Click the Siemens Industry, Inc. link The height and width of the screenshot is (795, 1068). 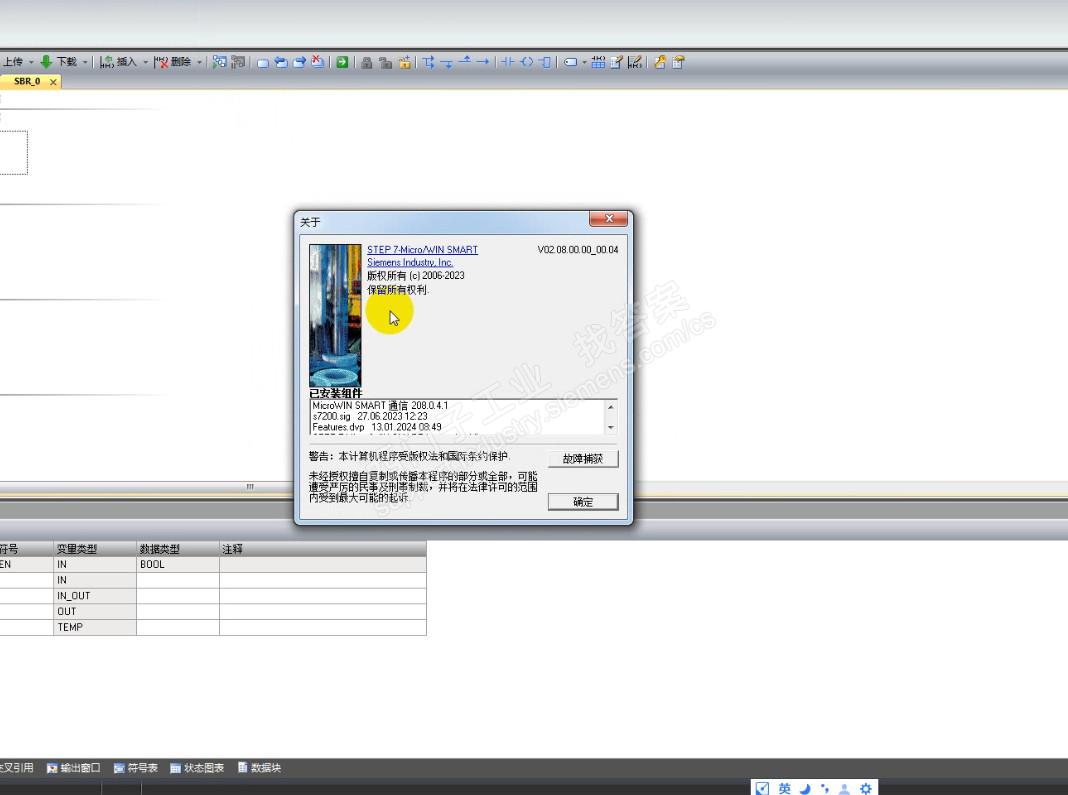(x=410, y=262)
